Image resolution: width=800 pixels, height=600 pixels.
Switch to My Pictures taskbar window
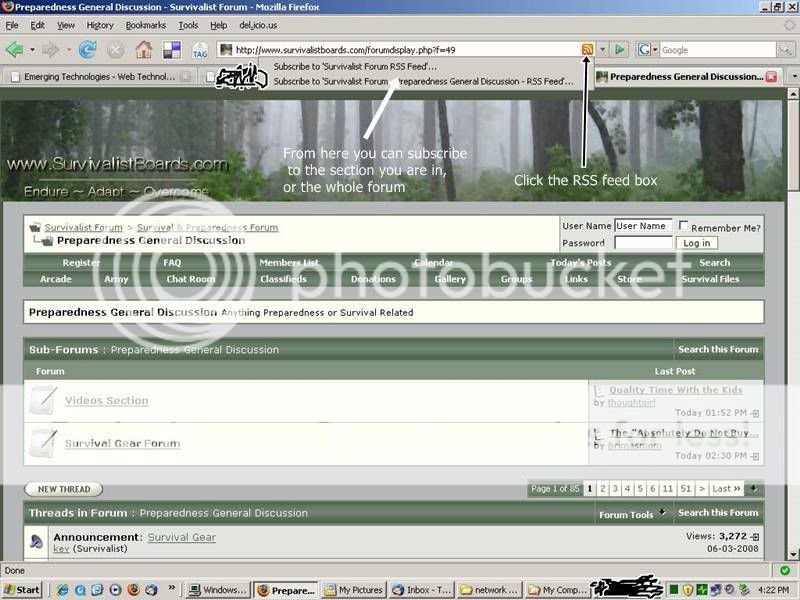click(354, 590)
